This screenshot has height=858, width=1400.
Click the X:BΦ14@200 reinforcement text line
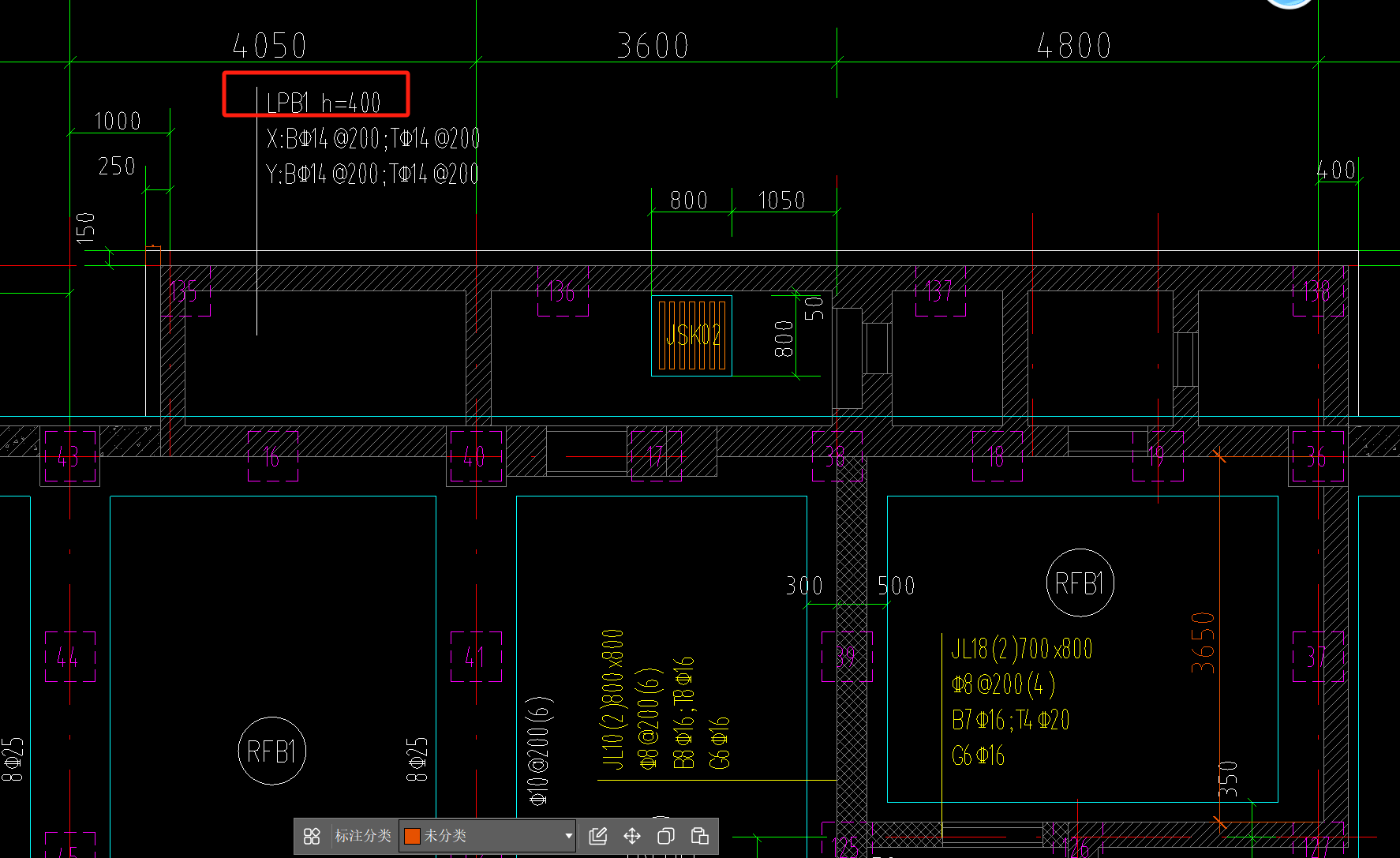[x=373, y=139]
